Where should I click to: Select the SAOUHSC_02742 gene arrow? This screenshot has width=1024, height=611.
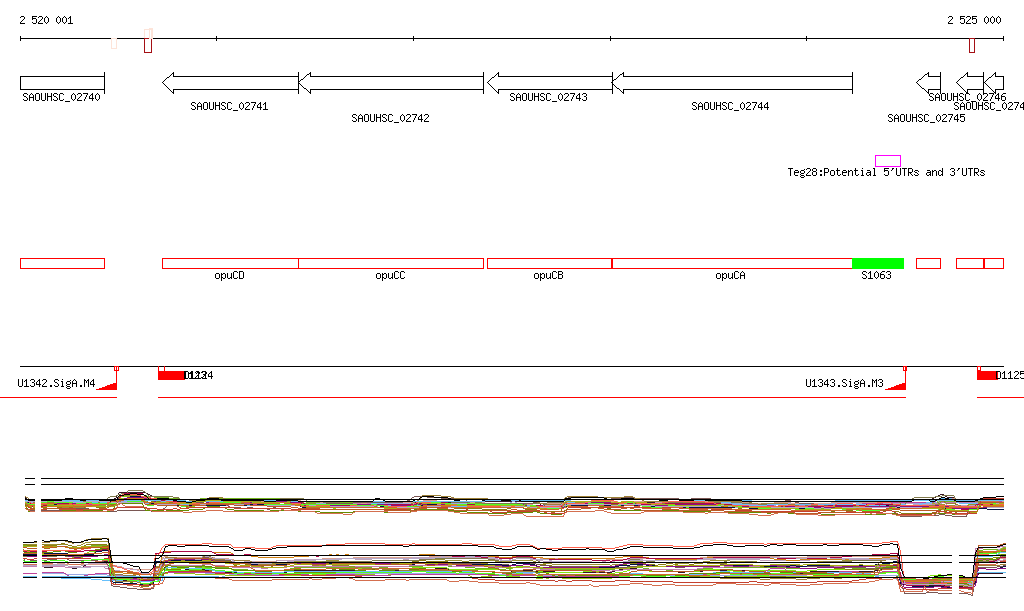pyautogui.click(x=391, y=83)
